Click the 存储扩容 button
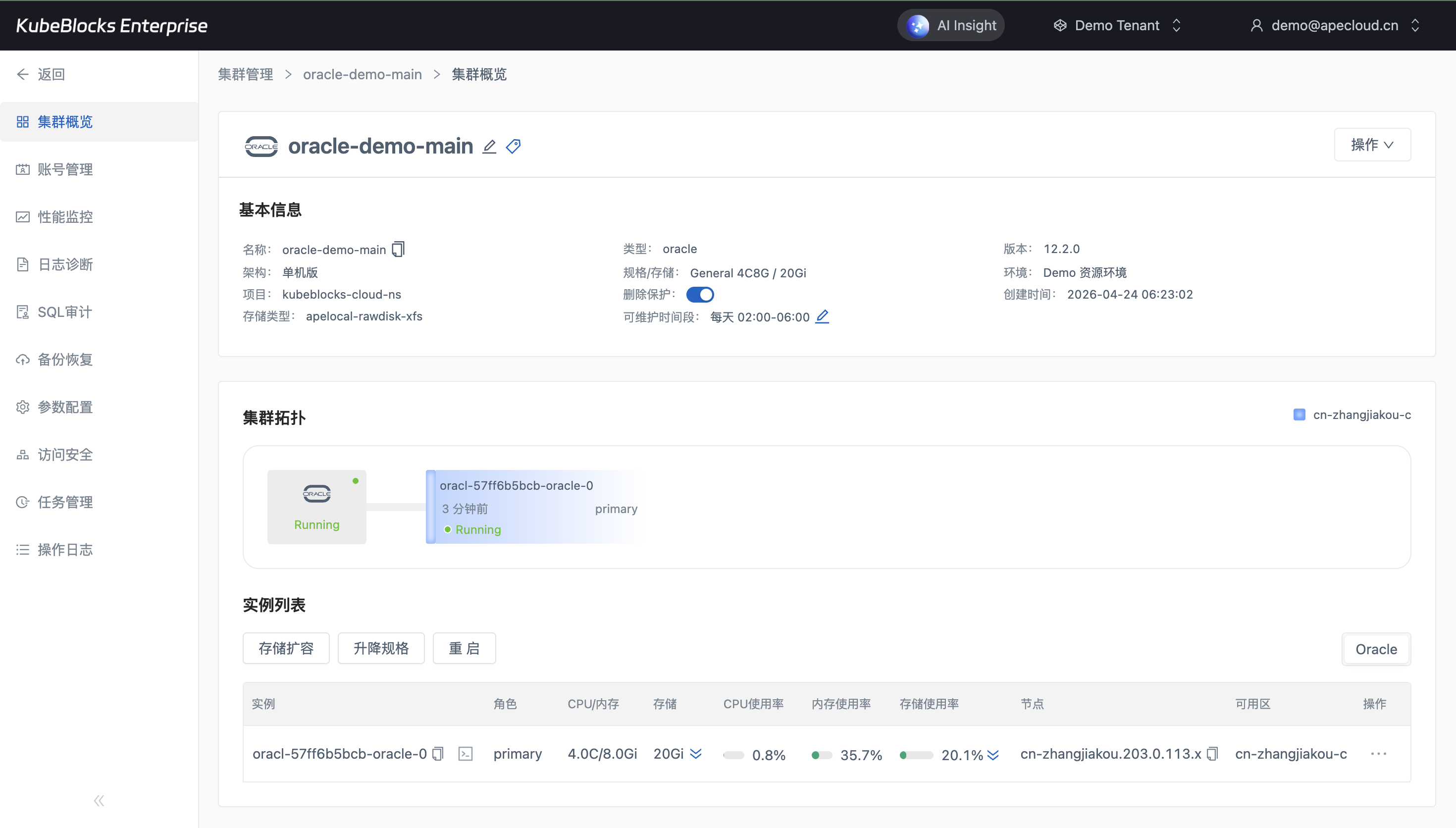Image resolution: width=1456 pixels, height=828 pixels. 286,648
